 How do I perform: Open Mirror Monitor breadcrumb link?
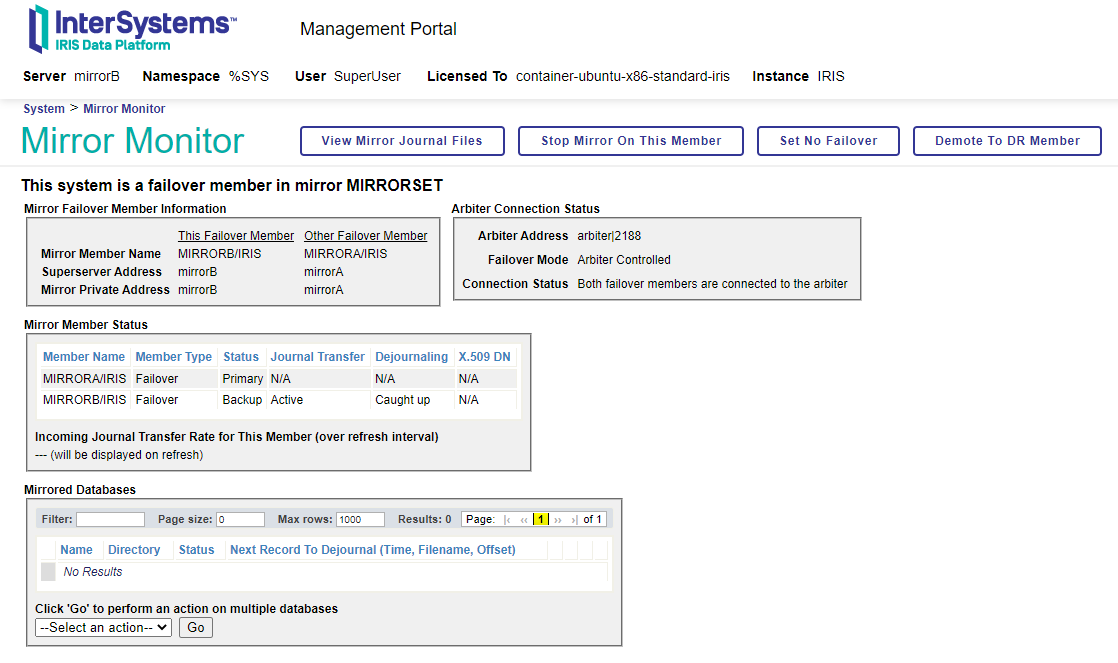[x=124, y=109]
